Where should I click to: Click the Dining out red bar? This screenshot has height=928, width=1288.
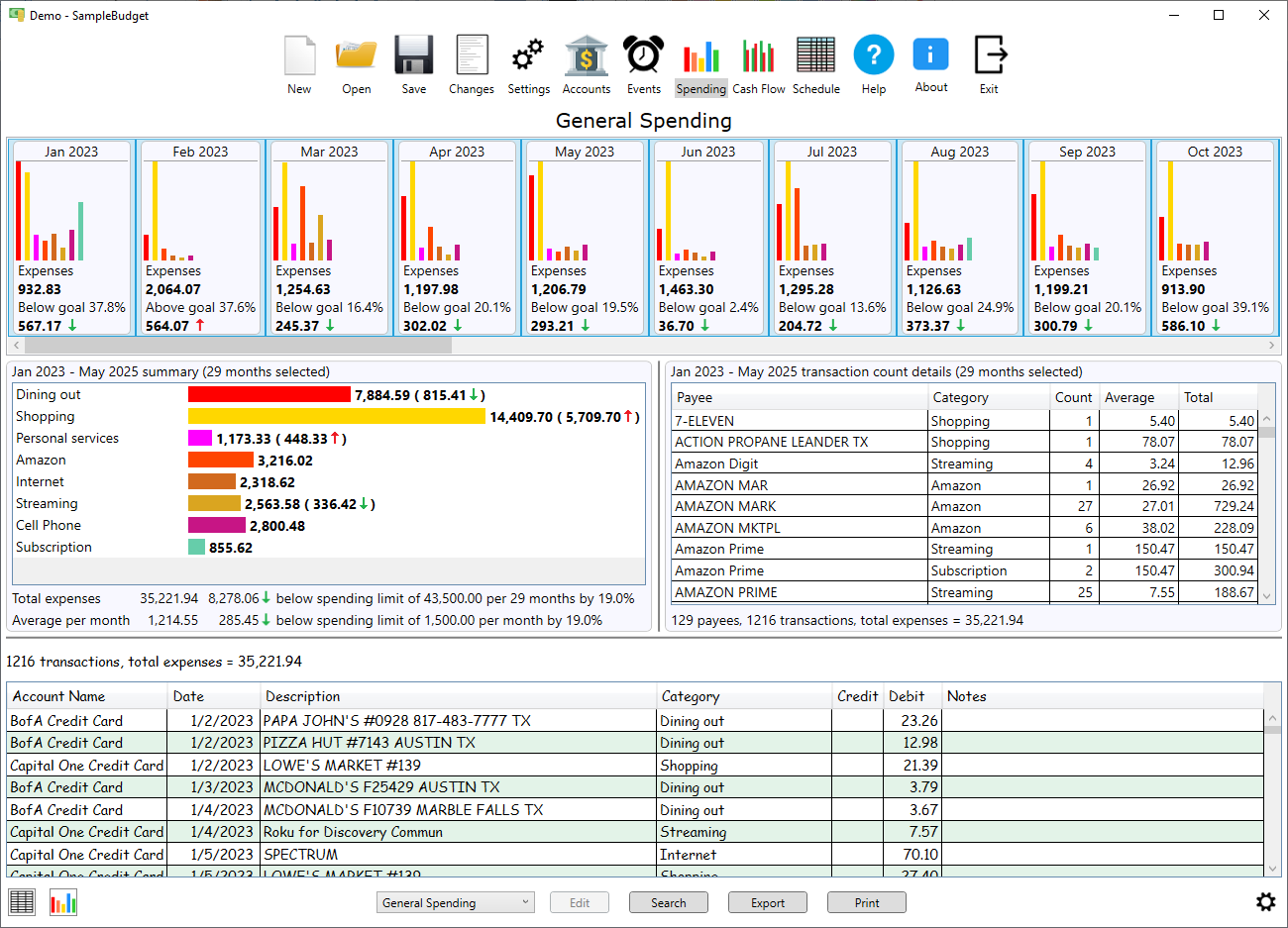pyautogui.click(x=269, y=394)
